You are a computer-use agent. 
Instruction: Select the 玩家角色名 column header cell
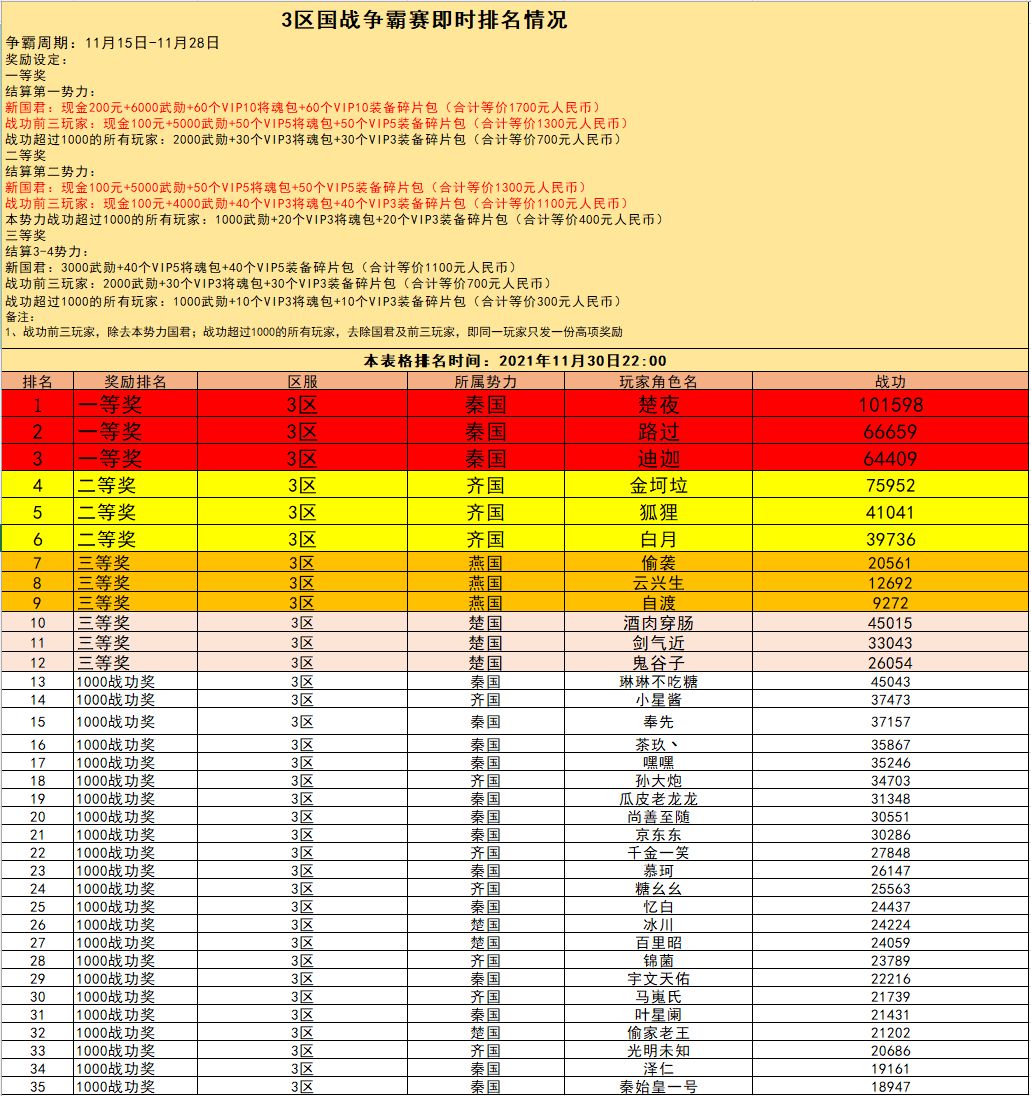point(658,382)
